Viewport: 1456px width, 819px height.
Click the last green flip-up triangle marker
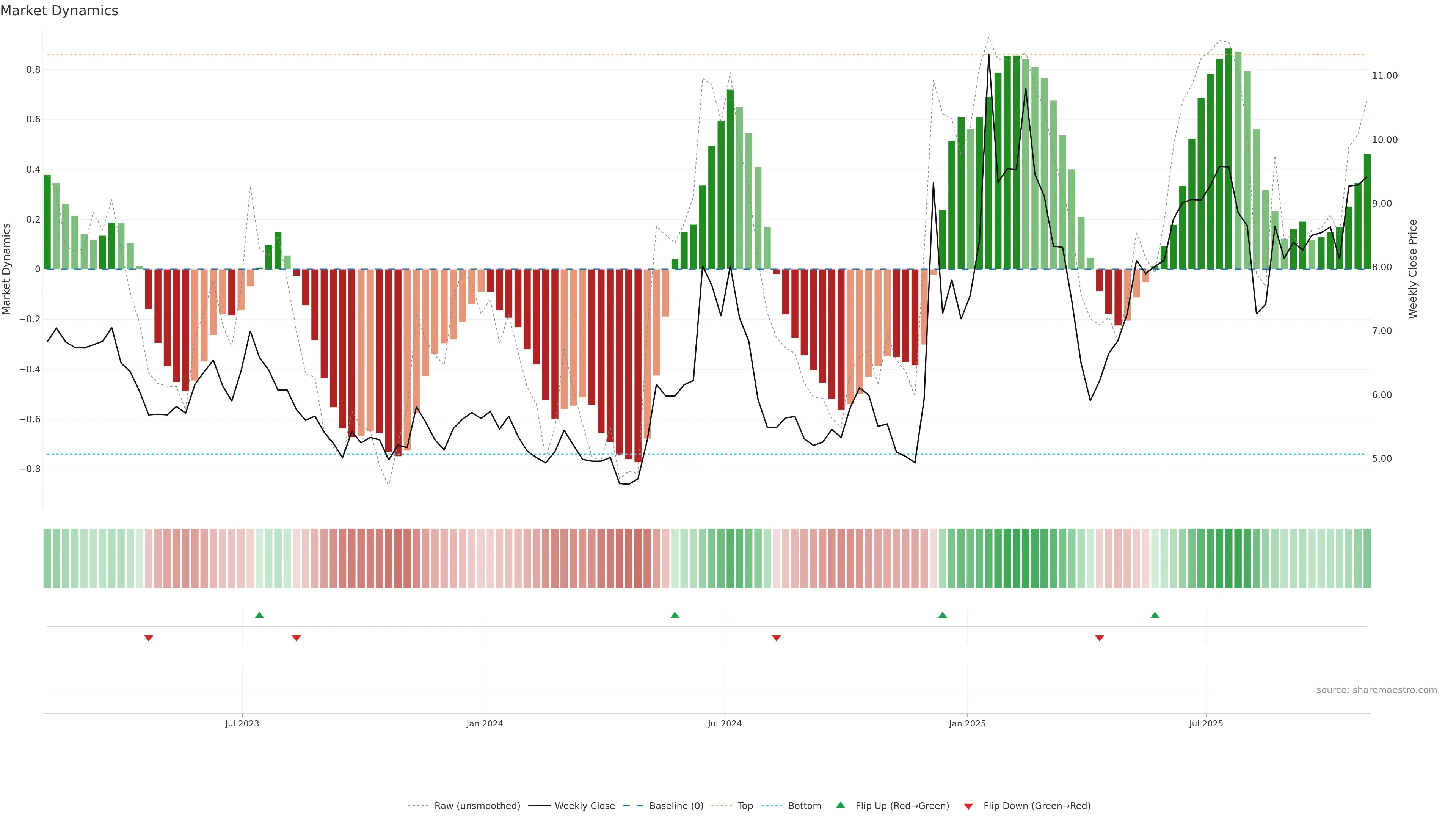point(1155,615)
